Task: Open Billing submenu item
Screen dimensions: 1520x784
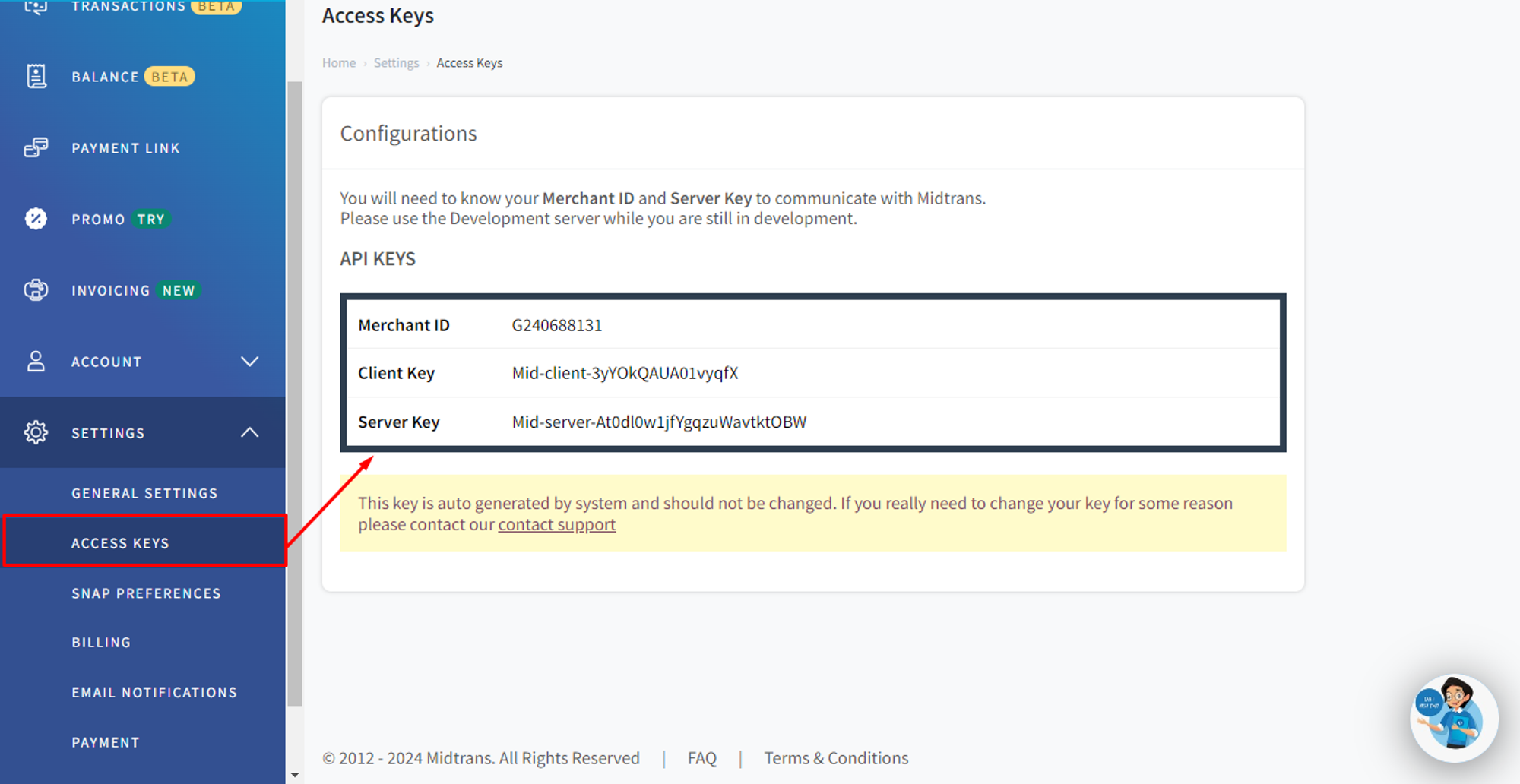Action: click(101, 643)
